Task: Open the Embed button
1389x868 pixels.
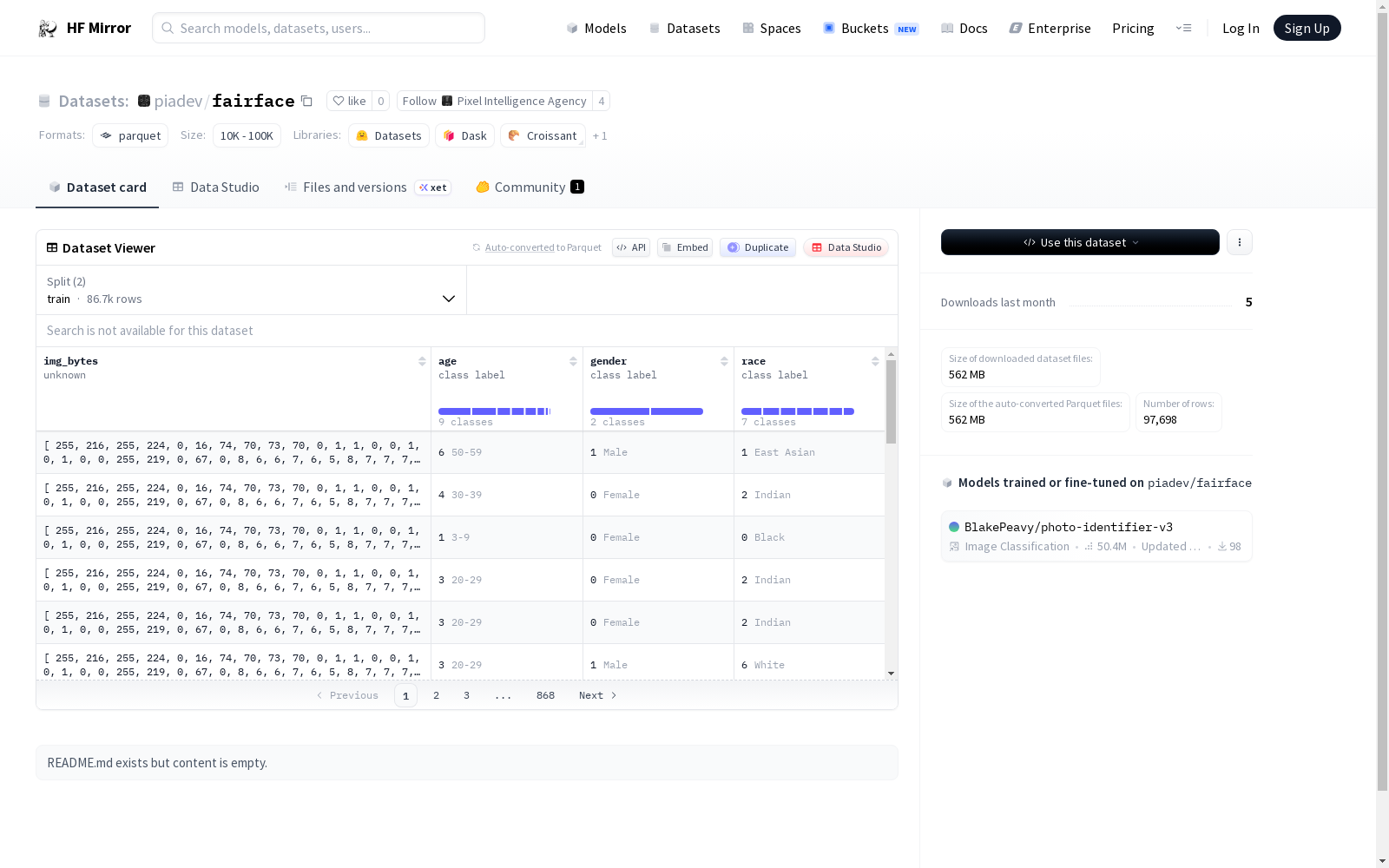Action: pyautogui.click(x=685, y=247)
